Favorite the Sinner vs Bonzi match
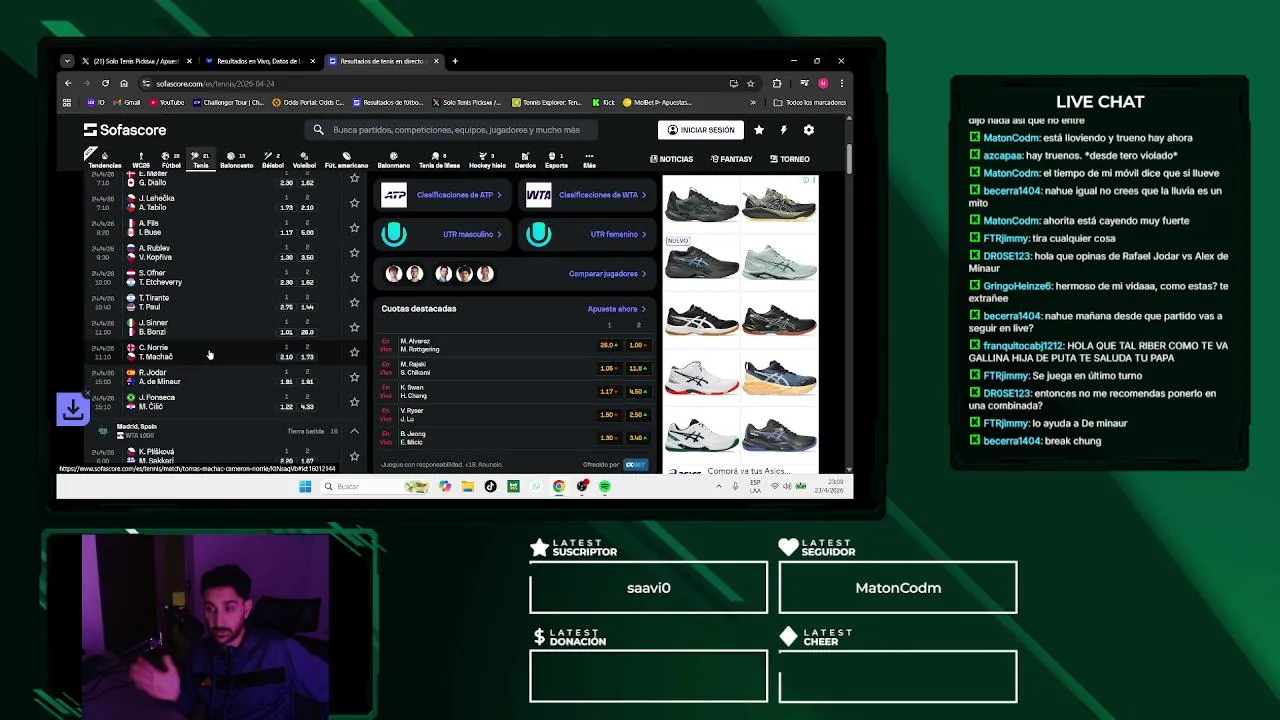This screenshot has width=1280, height=720. [x=354, y=328]
